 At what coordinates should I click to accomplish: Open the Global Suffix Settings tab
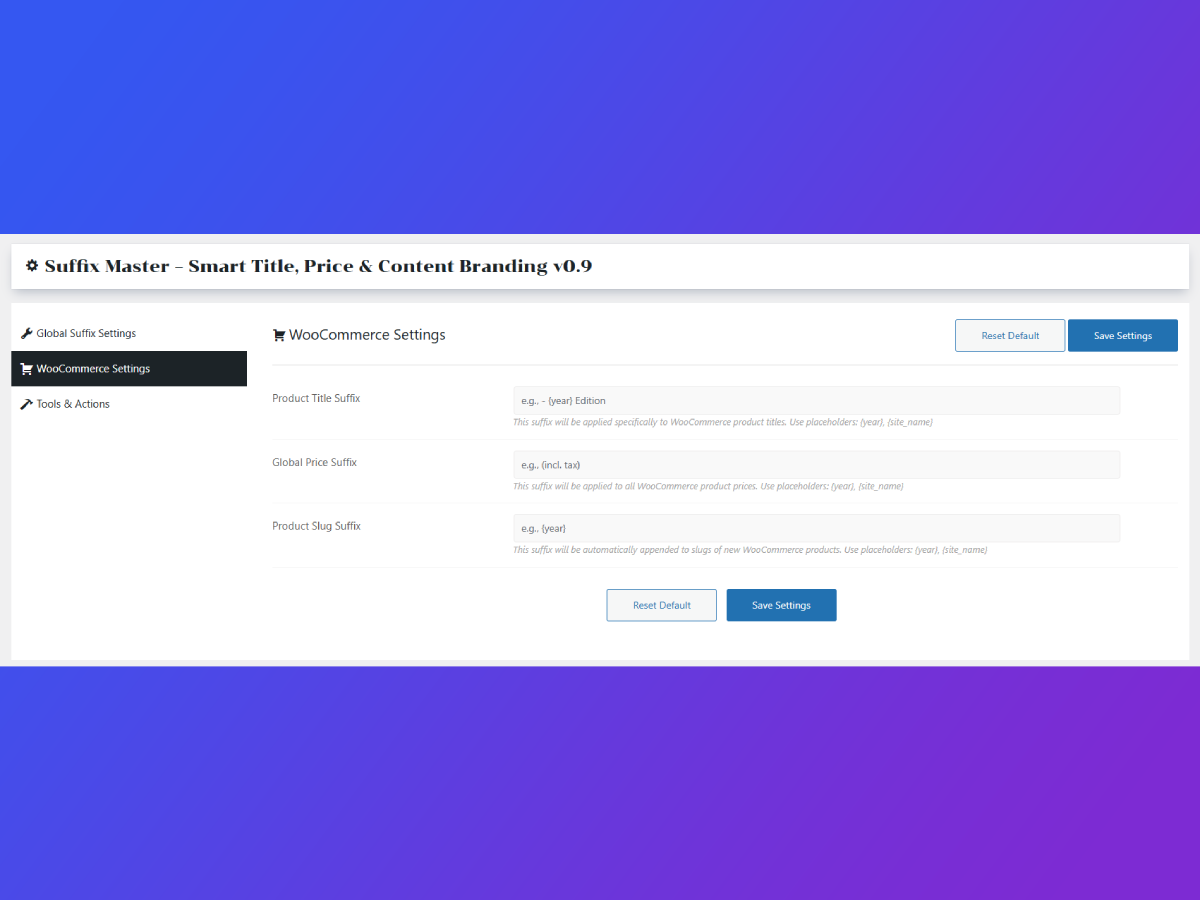(x=86, y=333)
